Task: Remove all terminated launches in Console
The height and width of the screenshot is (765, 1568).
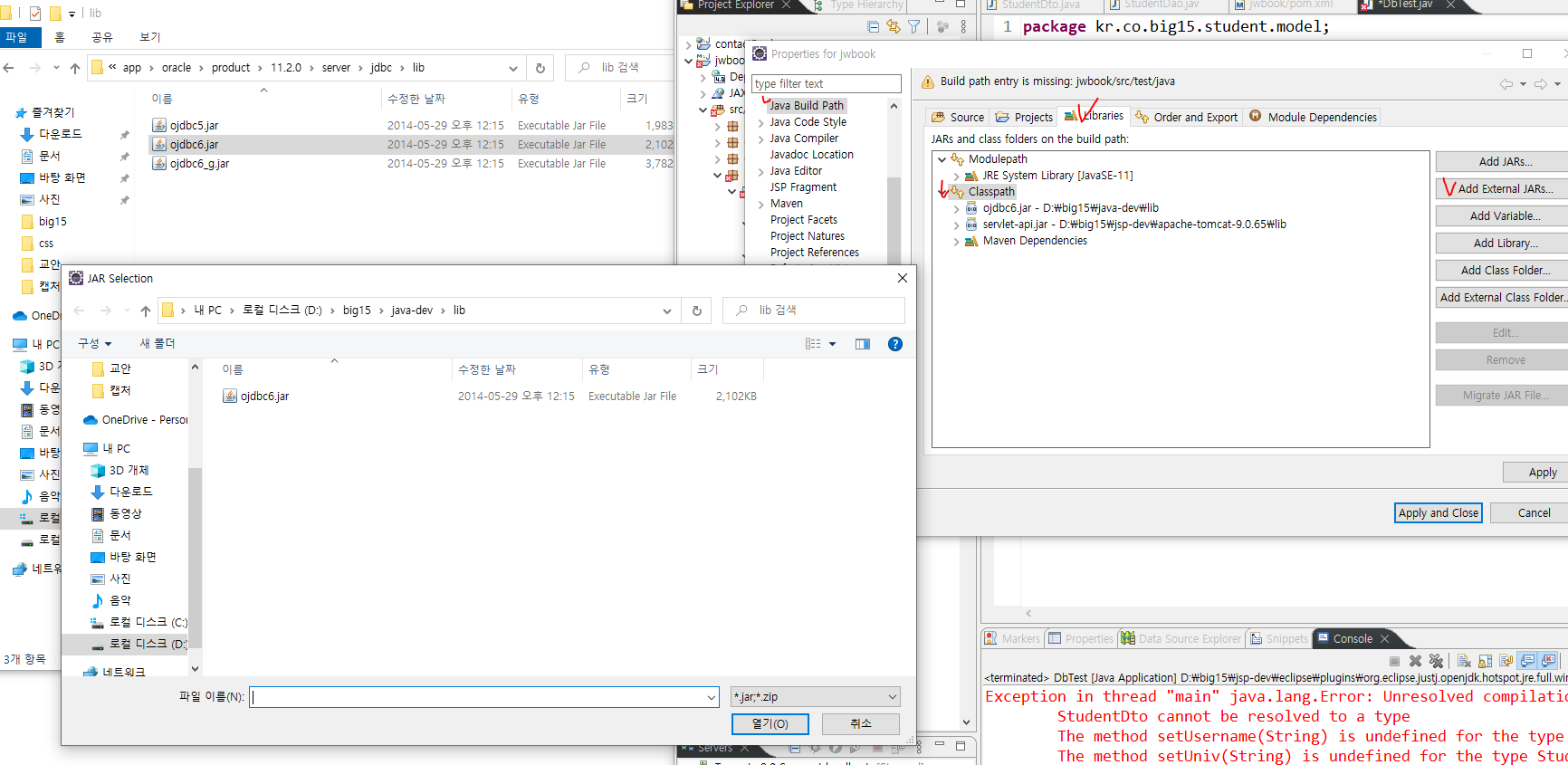Action: click(x=1436, y=661)
